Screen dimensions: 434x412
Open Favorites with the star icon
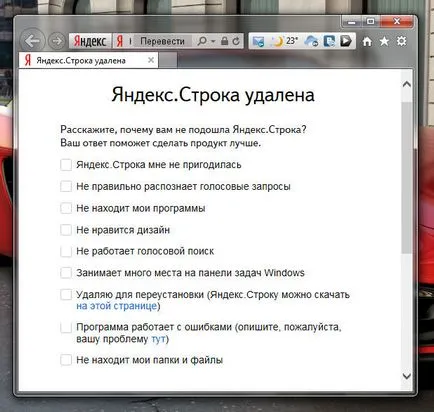point(384,41)
